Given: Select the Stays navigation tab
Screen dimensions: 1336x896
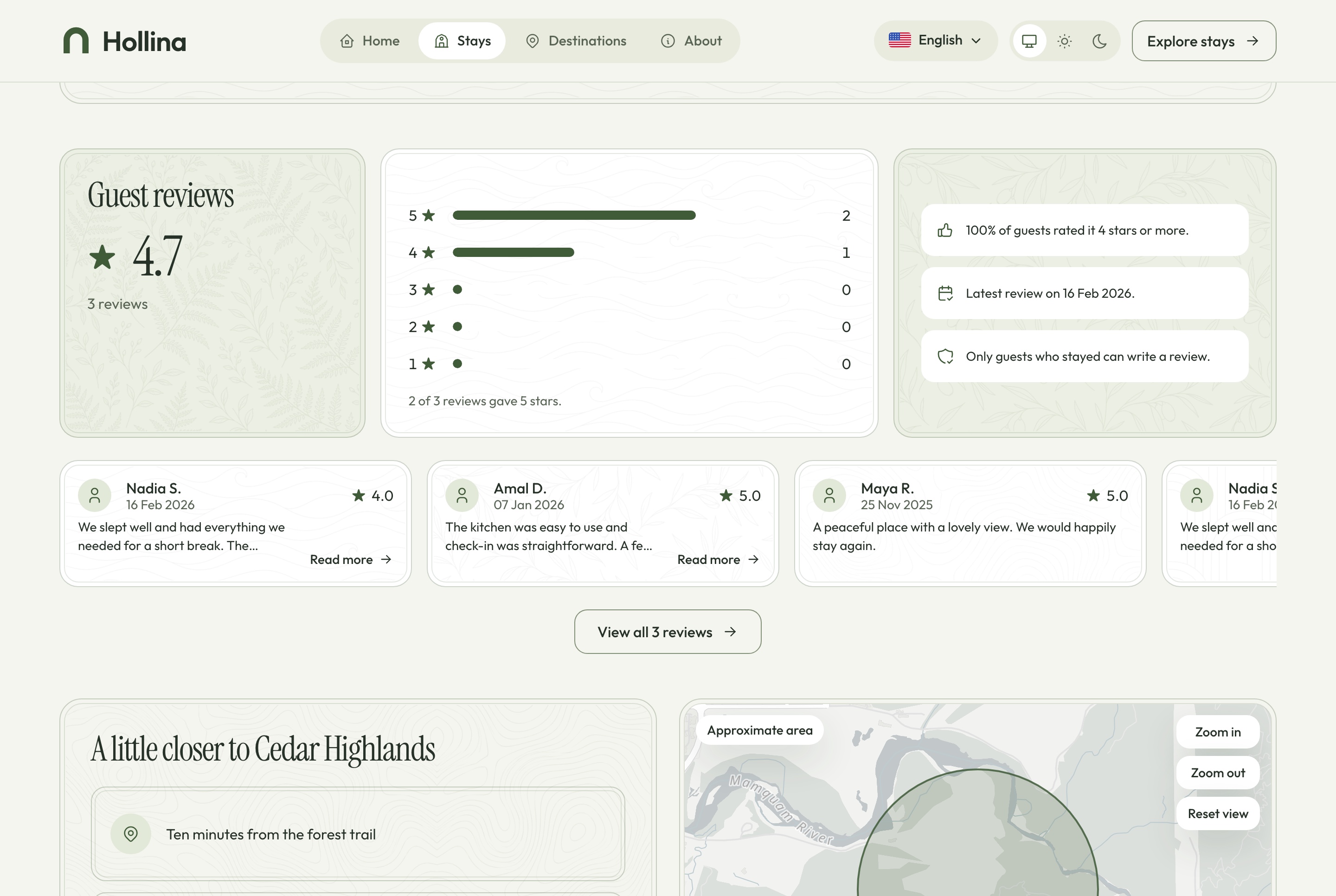Looking at the screenshot, I should click(462, 41).
